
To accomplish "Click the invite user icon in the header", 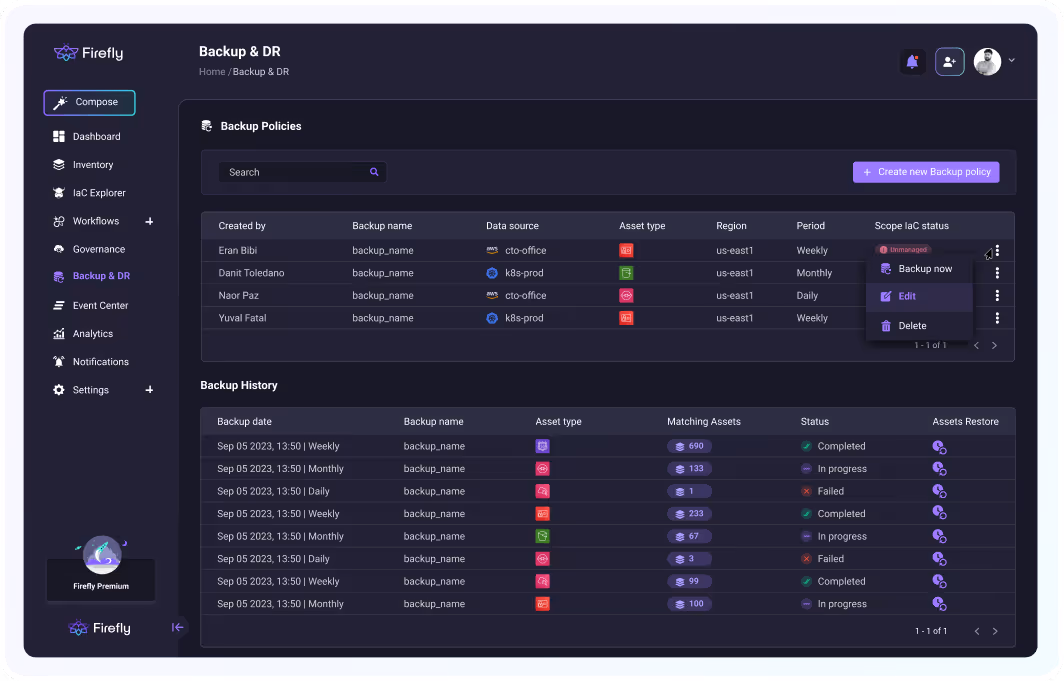I will 949,61.
